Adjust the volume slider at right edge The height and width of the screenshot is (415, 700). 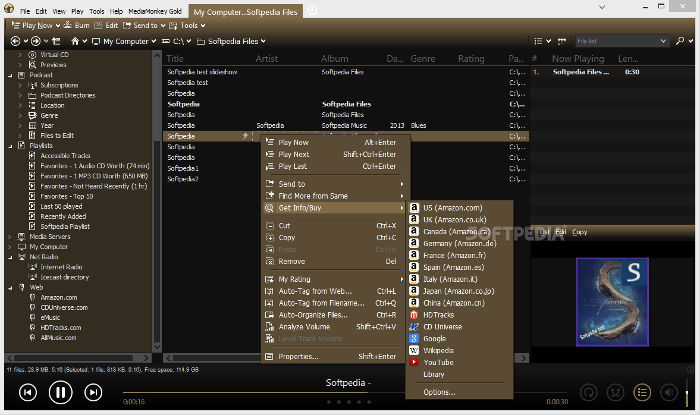pyautogui.click(x=687, y=393)
